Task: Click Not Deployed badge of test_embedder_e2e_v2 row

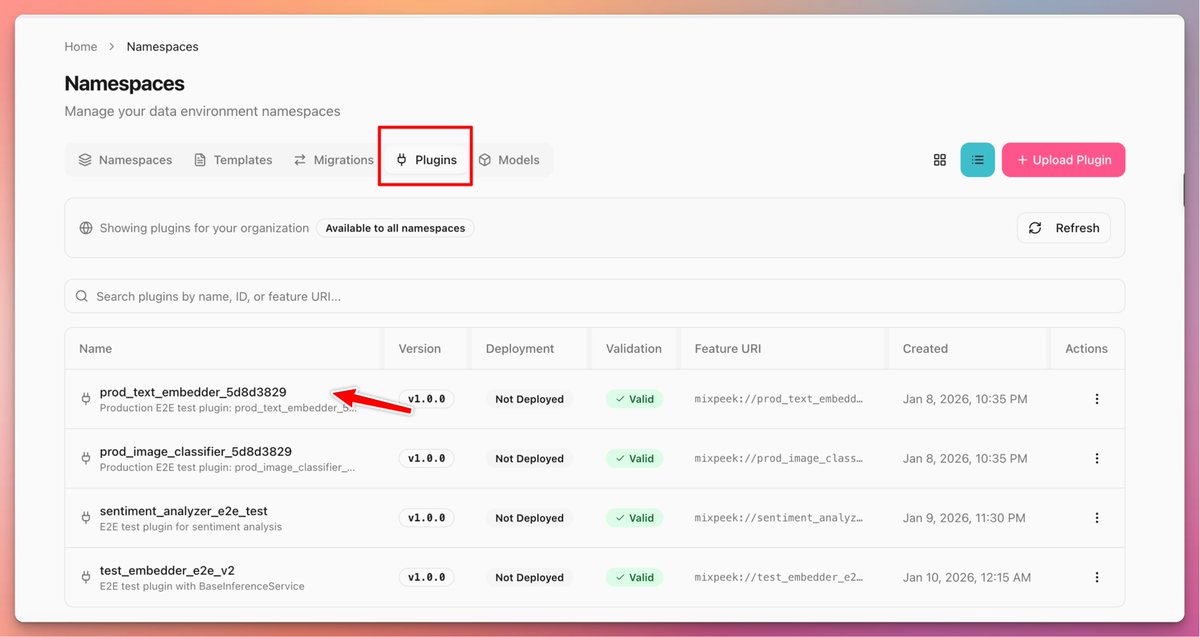Action: 530,577
